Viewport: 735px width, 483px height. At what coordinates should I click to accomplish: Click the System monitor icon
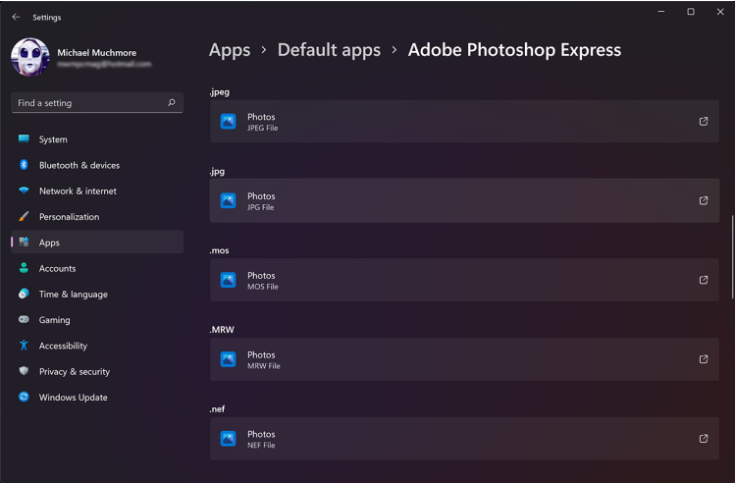23,138
